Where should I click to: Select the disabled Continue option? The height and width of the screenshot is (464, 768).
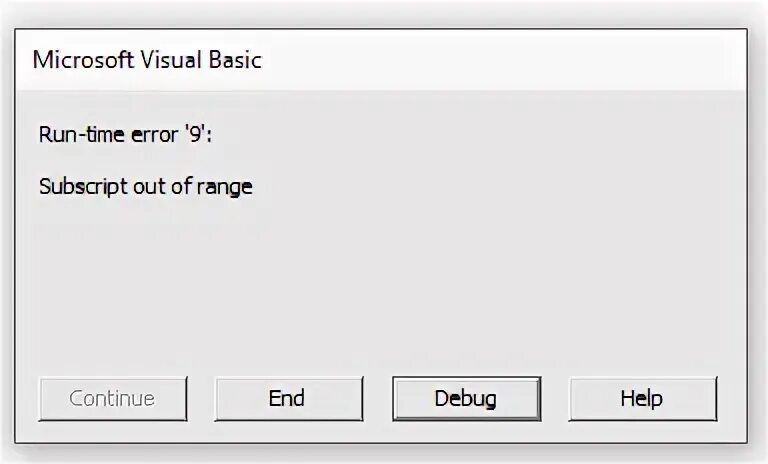tap(112, 398)
